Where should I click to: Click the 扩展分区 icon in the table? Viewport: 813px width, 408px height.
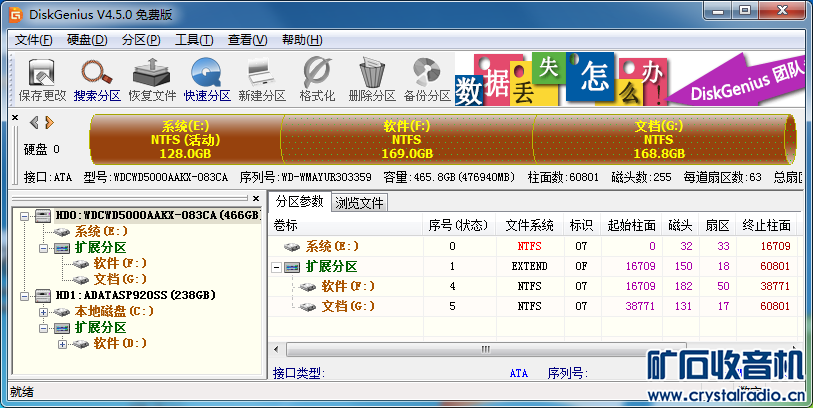tap(292, 267)
